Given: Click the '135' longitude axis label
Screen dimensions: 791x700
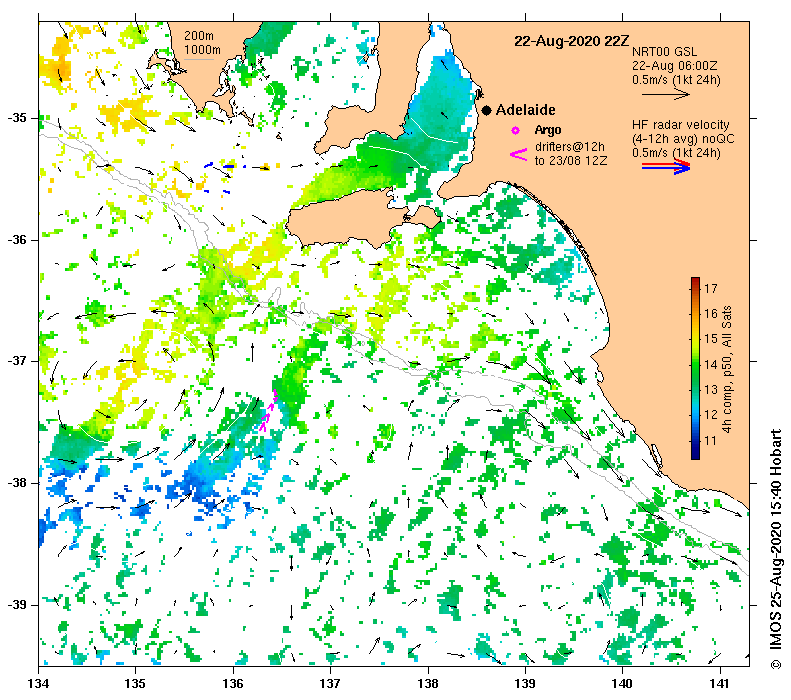Looking at the screenshot, I should point(135,684).
